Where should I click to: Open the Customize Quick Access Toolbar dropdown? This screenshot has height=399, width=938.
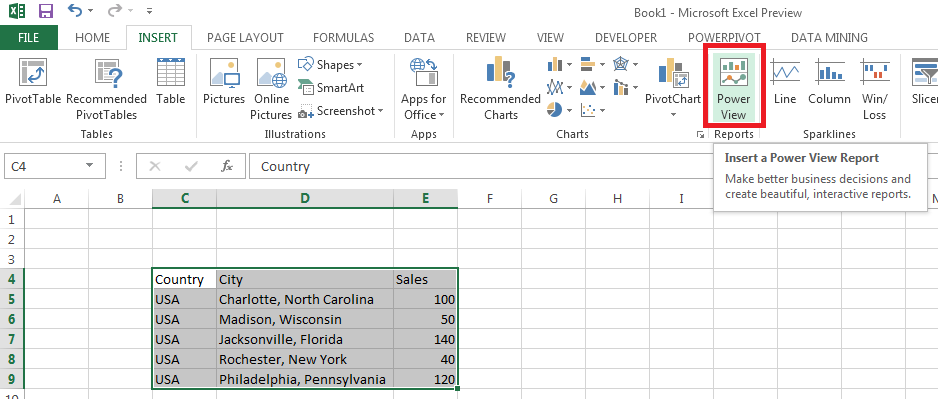tap(149, 11)
